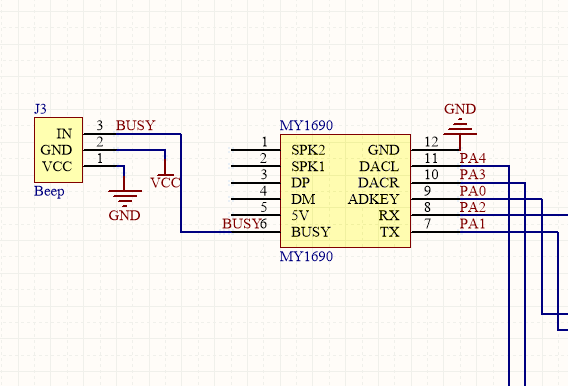Viewport: 568px width, 386px height.
Task: Select the J3 Beep connector body
Action: pos(58,150)
